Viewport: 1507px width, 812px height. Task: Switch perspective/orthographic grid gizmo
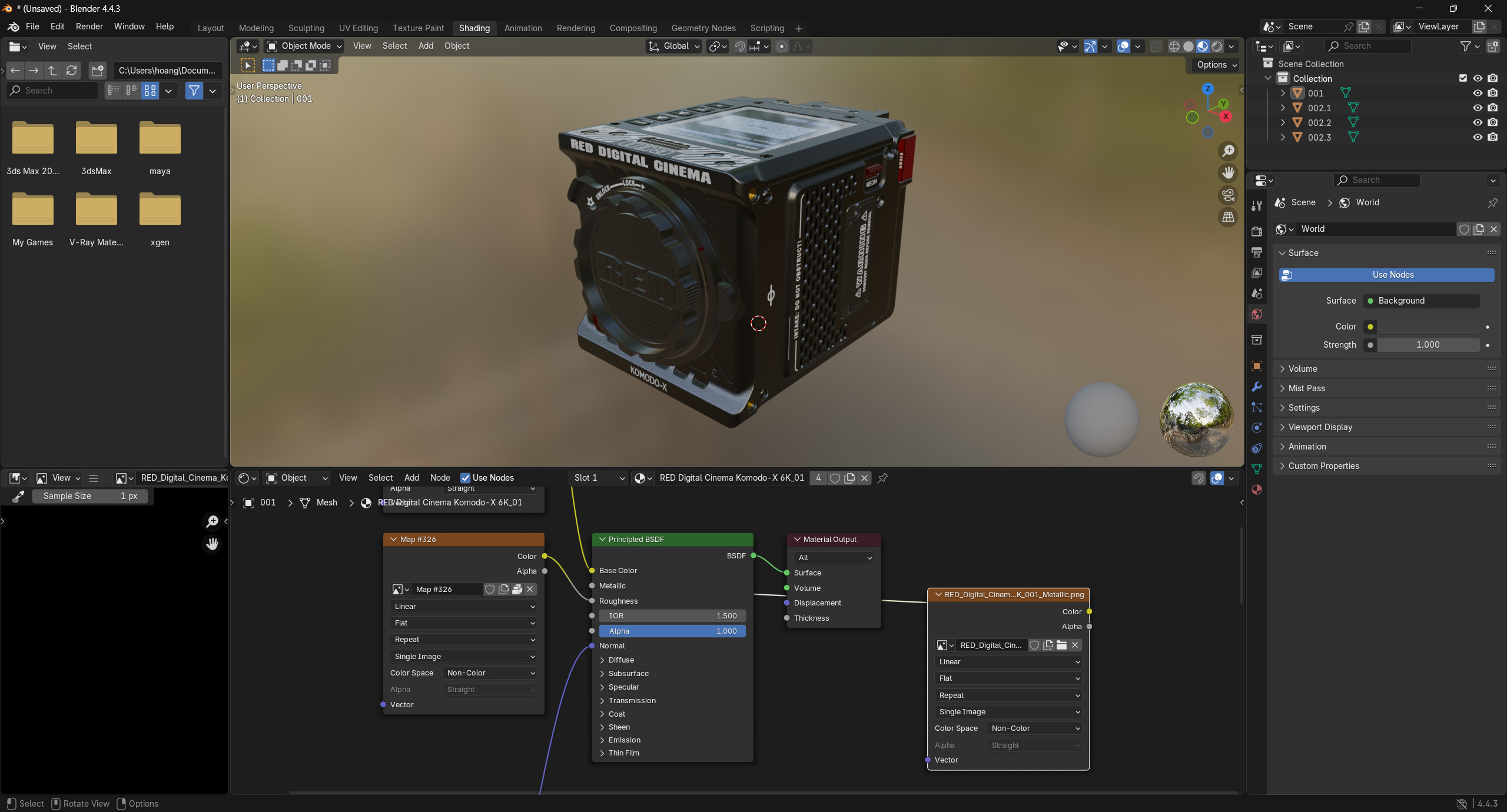point(1228,217)
